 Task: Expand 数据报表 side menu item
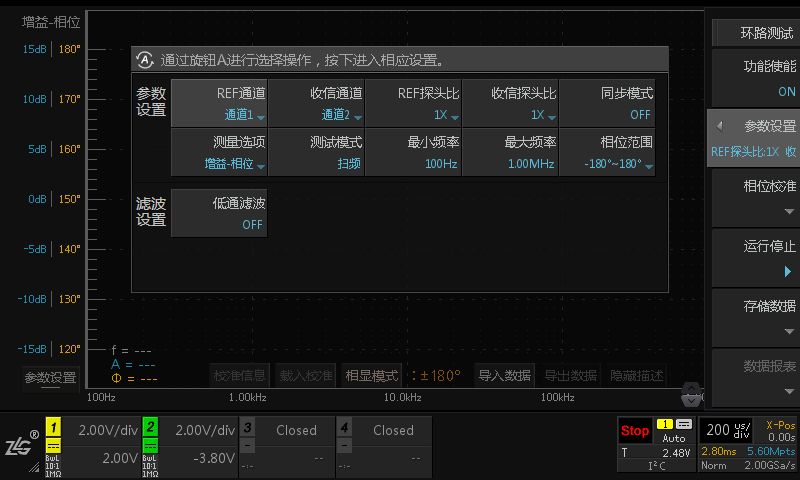(756, 378)
